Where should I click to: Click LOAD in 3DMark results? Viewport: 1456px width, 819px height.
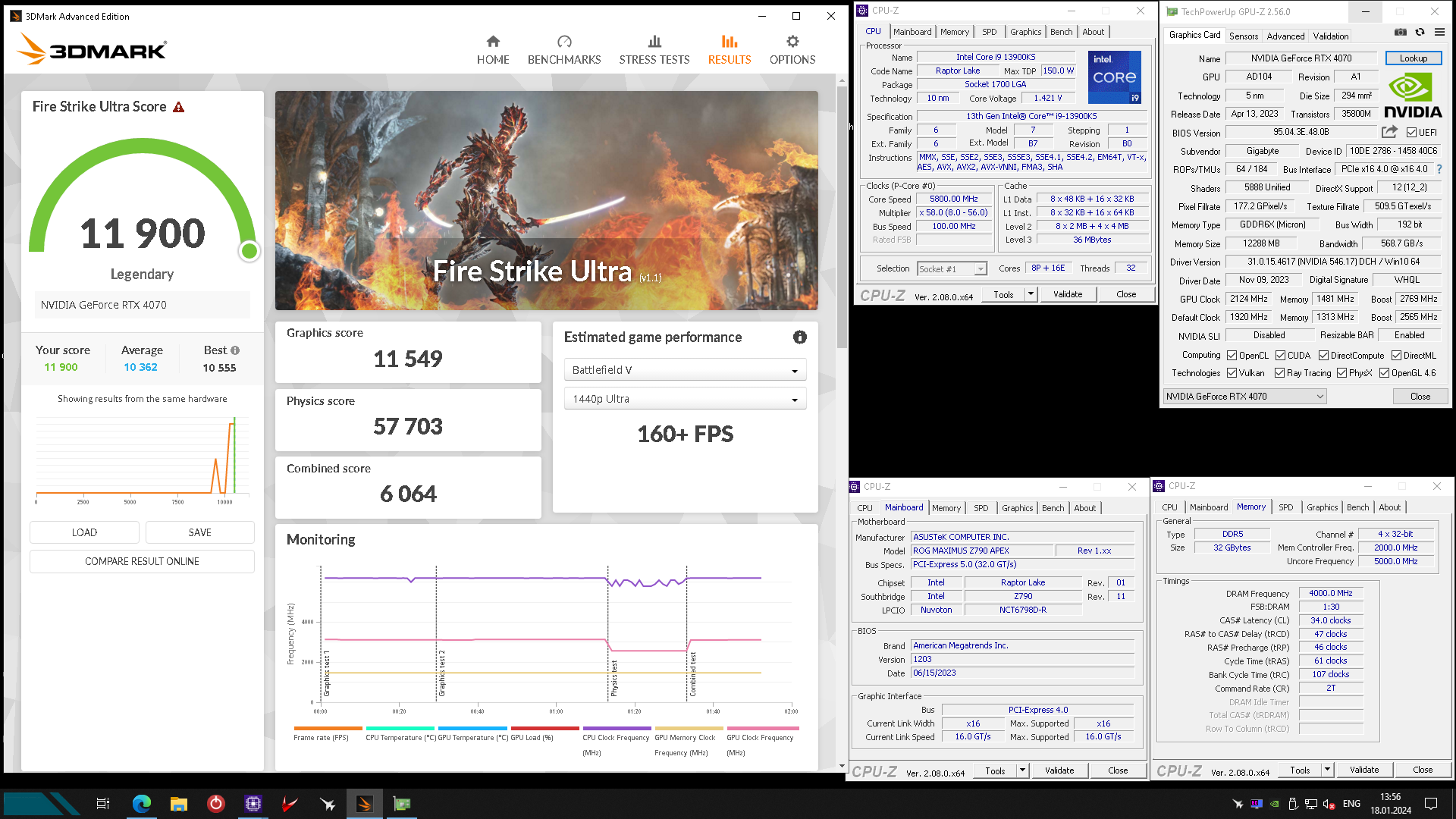click(x=84, y=532)
